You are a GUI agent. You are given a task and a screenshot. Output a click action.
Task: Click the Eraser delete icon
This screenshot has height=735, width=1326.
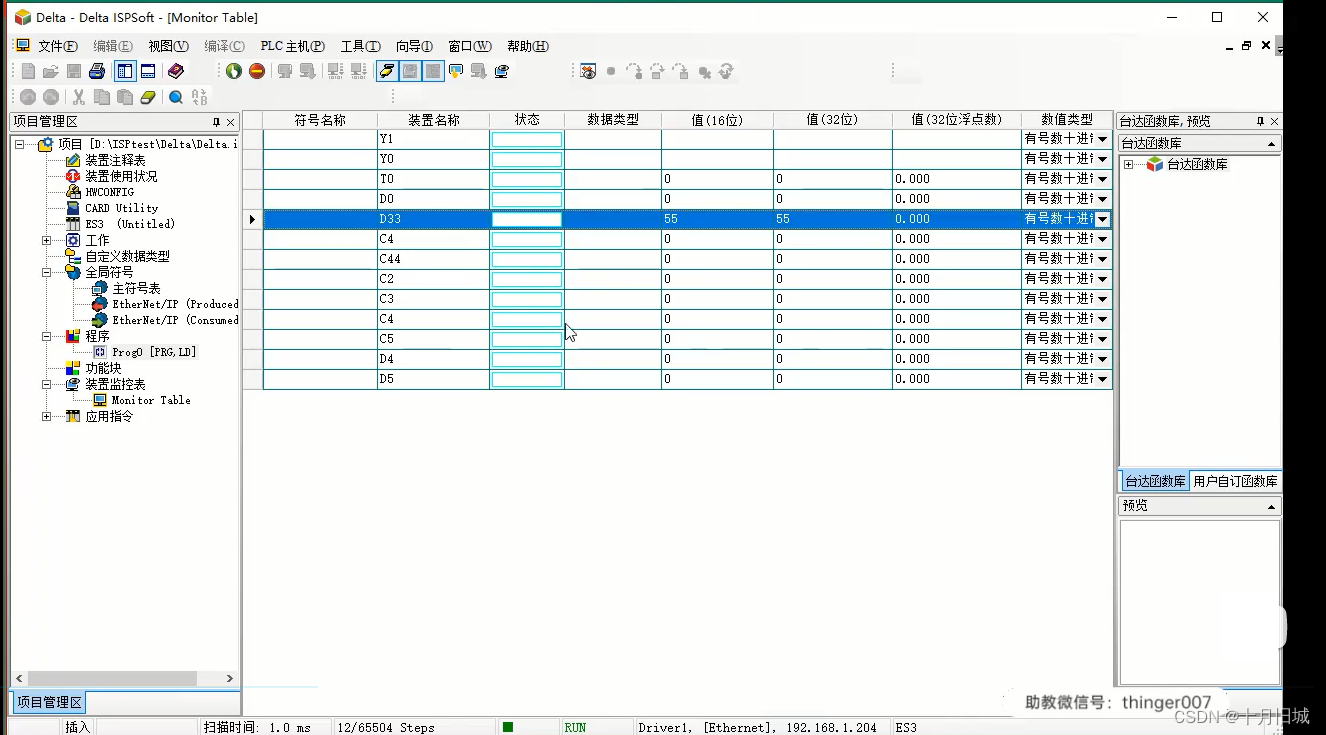click(x=148, y=97)
